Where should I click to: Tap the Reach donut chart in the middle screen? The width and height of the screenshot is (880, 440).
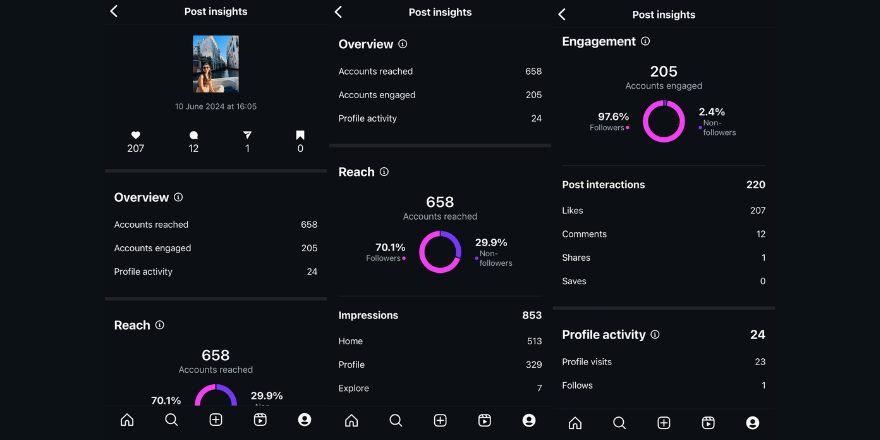[440, 251]
